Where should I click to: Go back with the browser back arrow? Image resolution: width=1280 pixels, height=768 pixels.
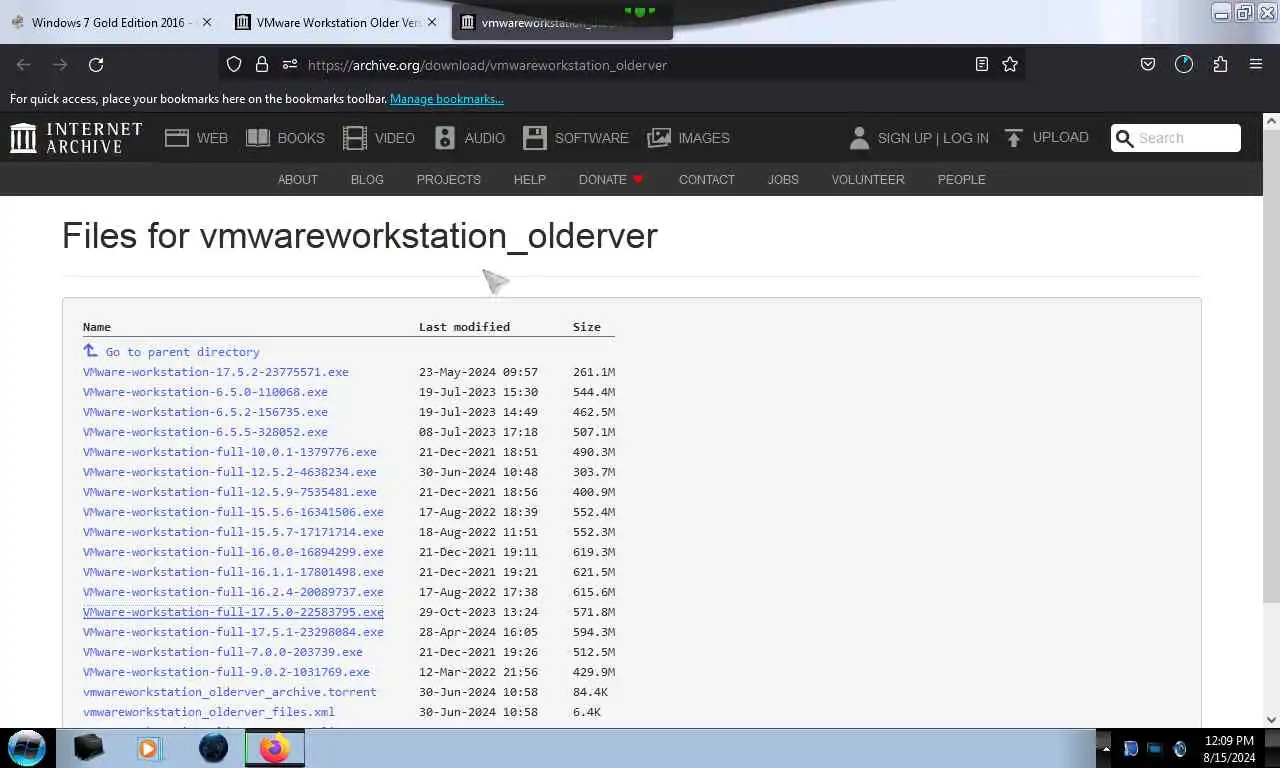coord(24,65)
